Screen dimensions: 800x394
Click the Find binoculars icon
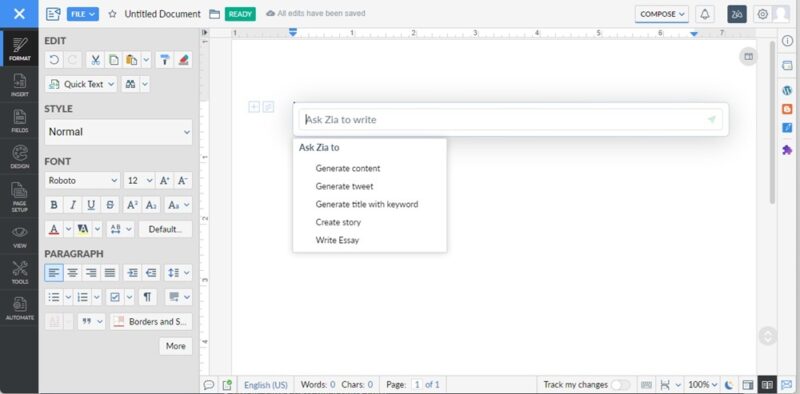tap(130, 84)
